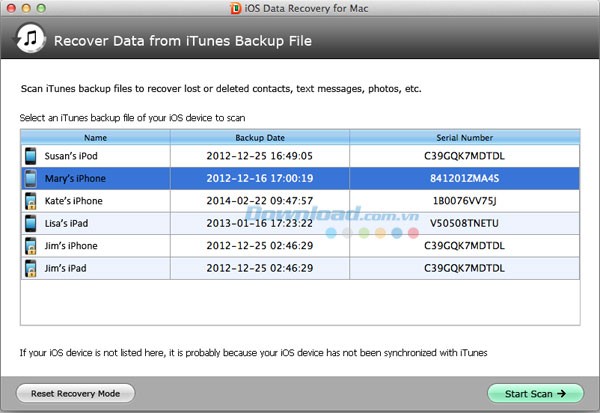
Task: Click the iPad icon beside Jim's iPad
Action: click(x=30, y=268)
